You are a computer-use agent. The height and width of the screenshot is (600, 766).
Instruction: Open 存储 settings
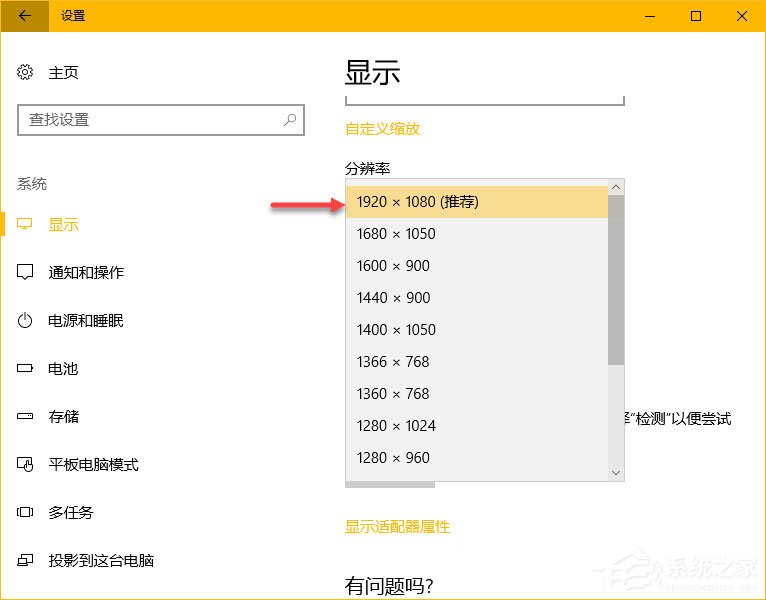[x=64, y=417]
